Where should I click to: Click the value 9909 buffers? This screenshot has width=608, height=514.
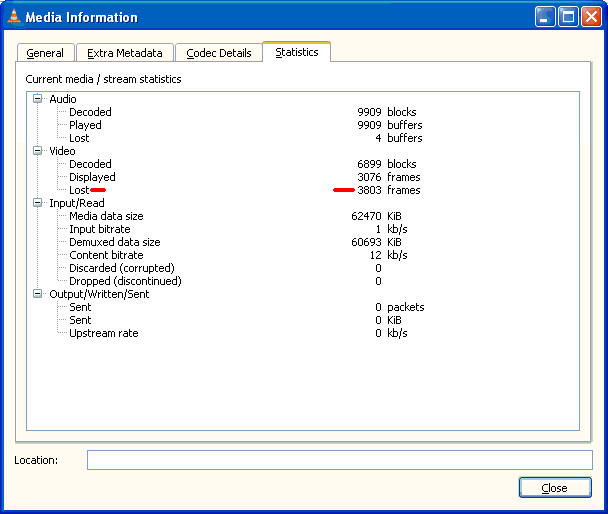[x=389, y=125]
